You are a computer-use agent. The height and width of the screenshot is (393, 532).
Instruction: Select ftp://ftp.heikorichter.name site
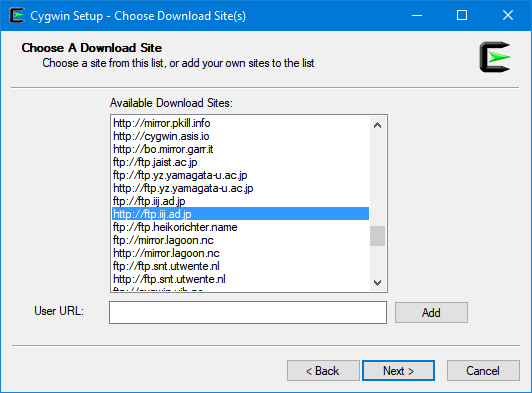click(x=241, y=227)
